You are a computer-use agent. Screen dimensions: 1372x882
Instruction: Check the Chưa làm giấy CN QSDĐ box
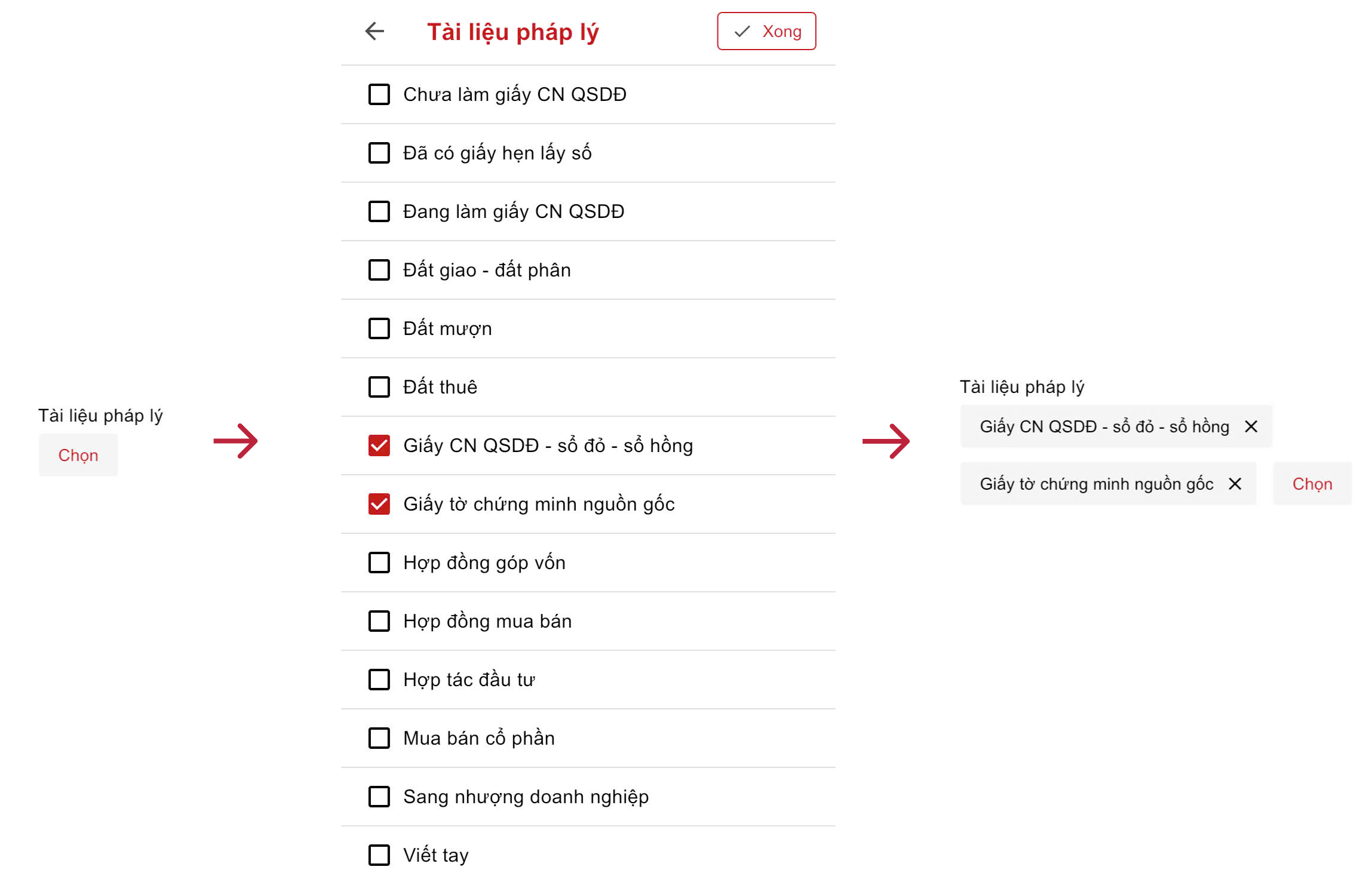coord(379,94)
